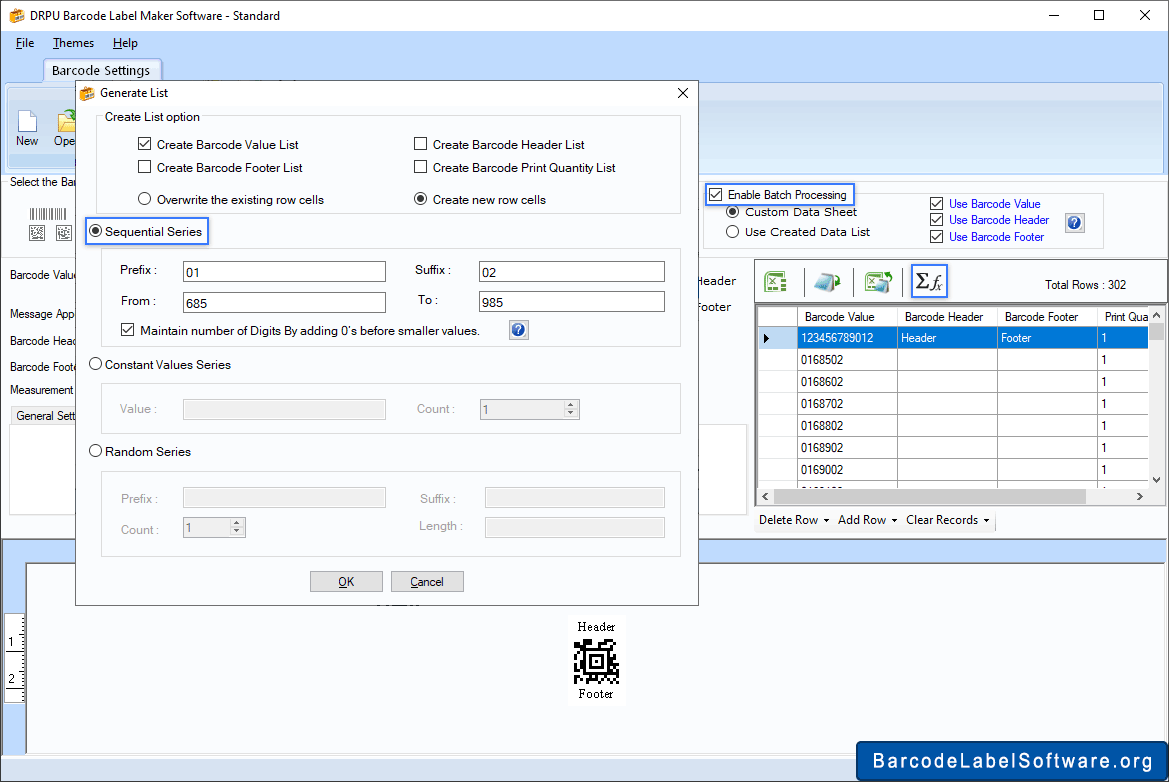Image resolution: width=1169 pixels, height=782 pixels.
Task: Click the Suffix input field with 02
Action: point(572,272)
